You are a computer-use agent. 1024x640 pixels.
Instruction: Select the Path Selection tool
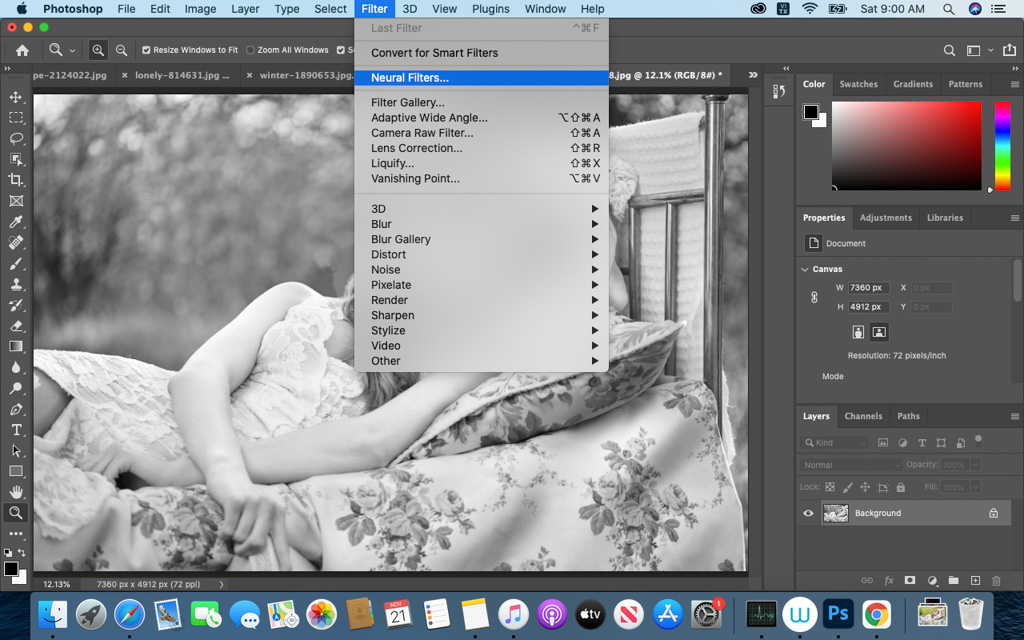point(16,450)
